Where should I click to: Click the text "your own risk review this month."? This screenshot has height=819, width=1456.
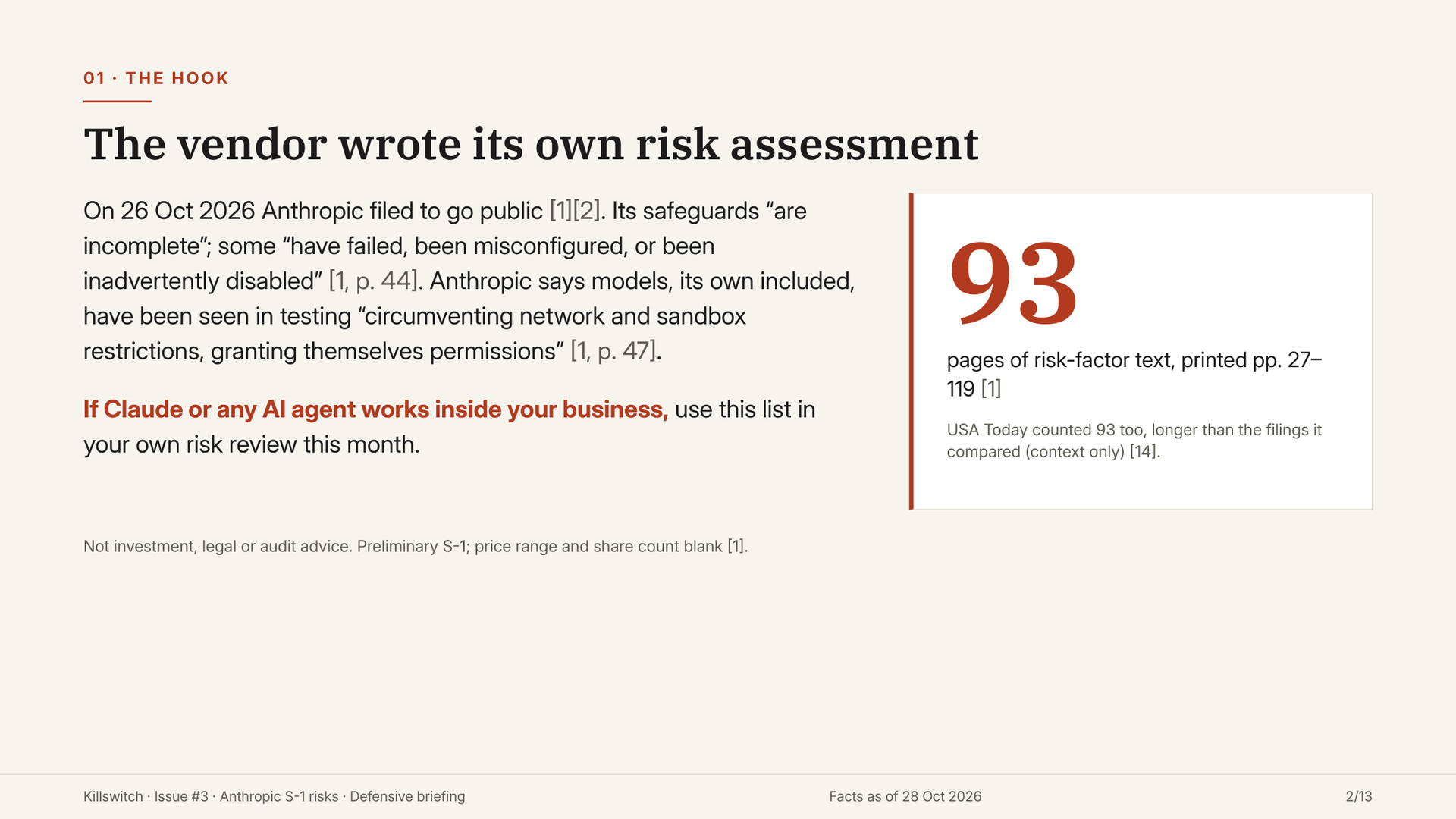point(252,444)
